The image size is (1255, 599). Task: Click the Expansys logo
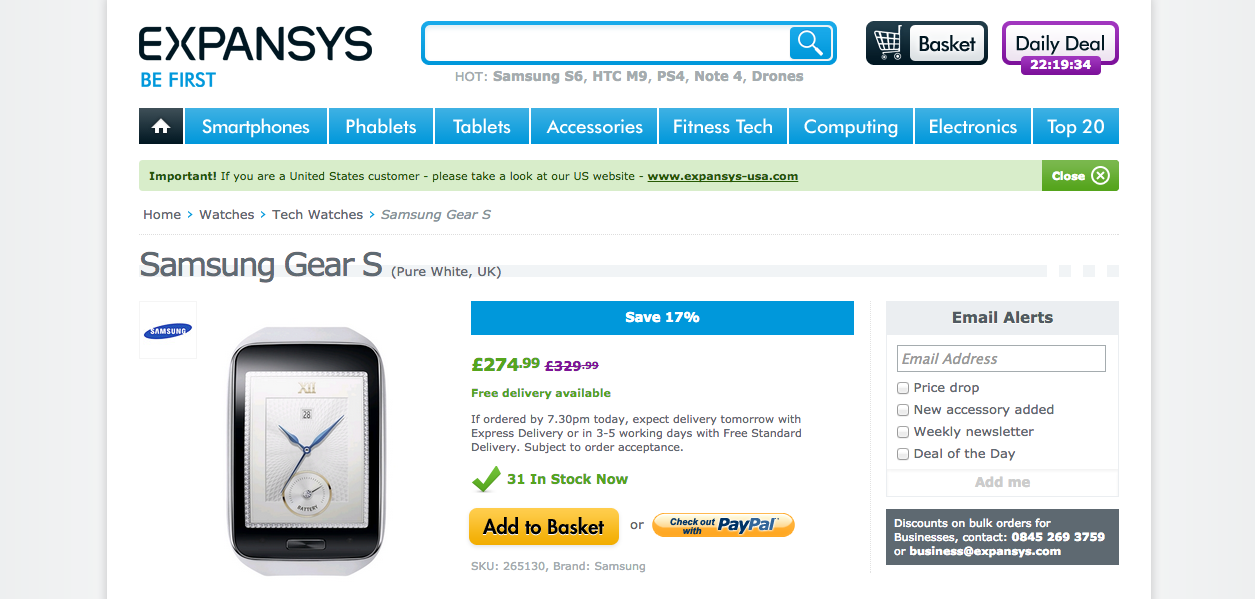point(256,57)
